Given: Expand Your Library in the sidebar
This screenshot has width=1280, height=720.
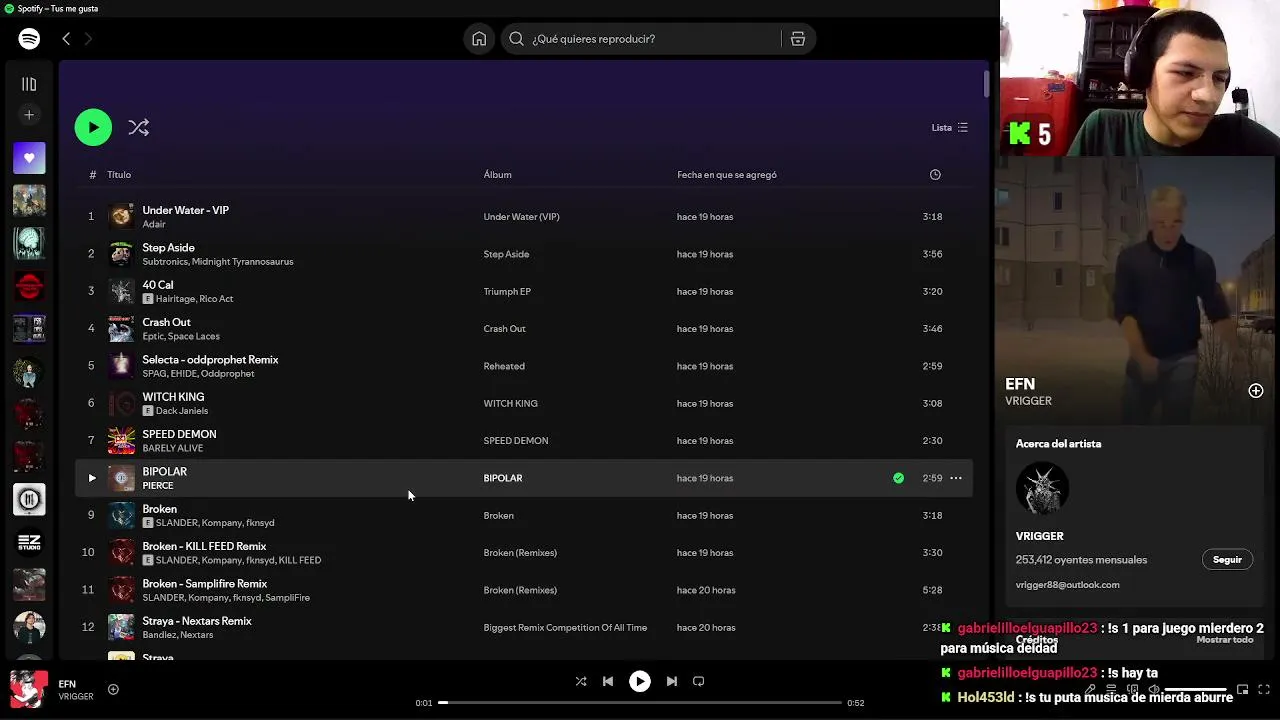Looking at the screenshot, I should tap(29, 85).
